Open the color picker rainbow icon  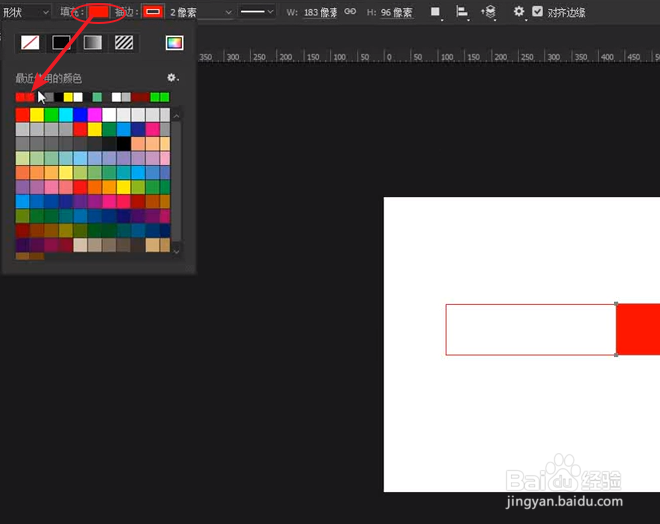(174, 43)
